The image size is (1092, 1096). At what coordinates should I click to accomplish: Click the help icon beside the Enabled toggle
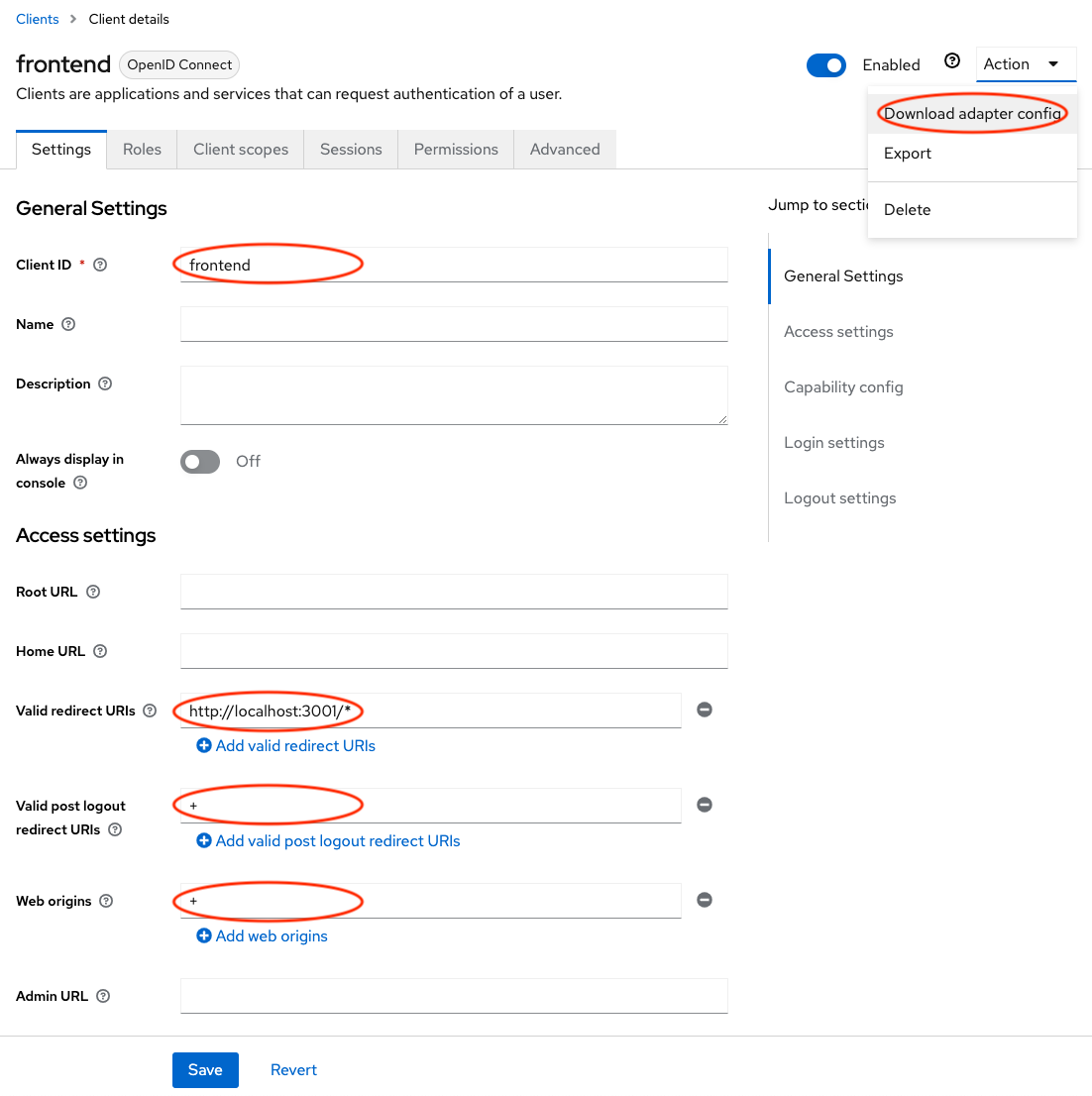952,60
